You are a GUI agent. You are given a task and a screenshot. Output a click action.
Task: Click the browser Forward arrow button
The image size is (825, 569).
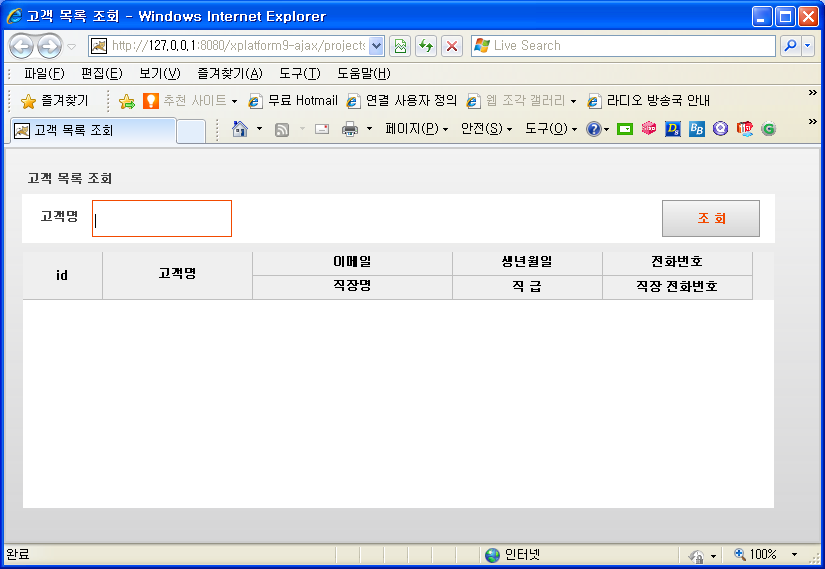(x=49, y=46)
